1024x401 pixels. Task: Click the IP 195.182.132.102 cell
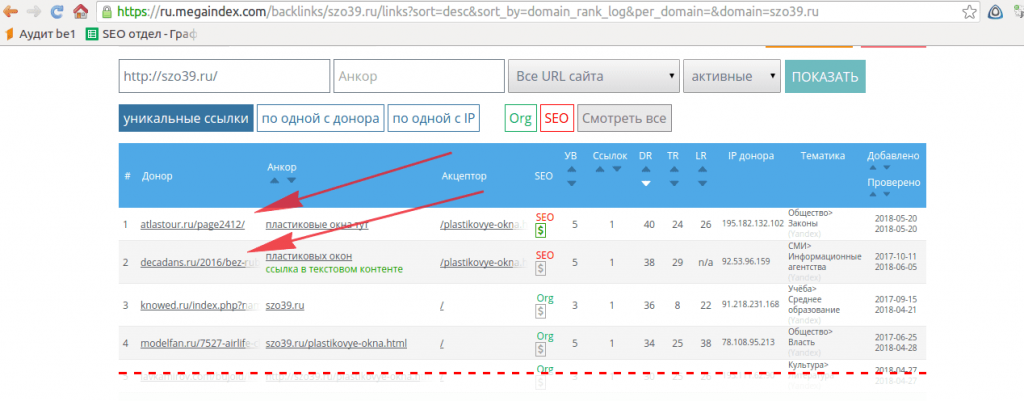click(752, 223)
